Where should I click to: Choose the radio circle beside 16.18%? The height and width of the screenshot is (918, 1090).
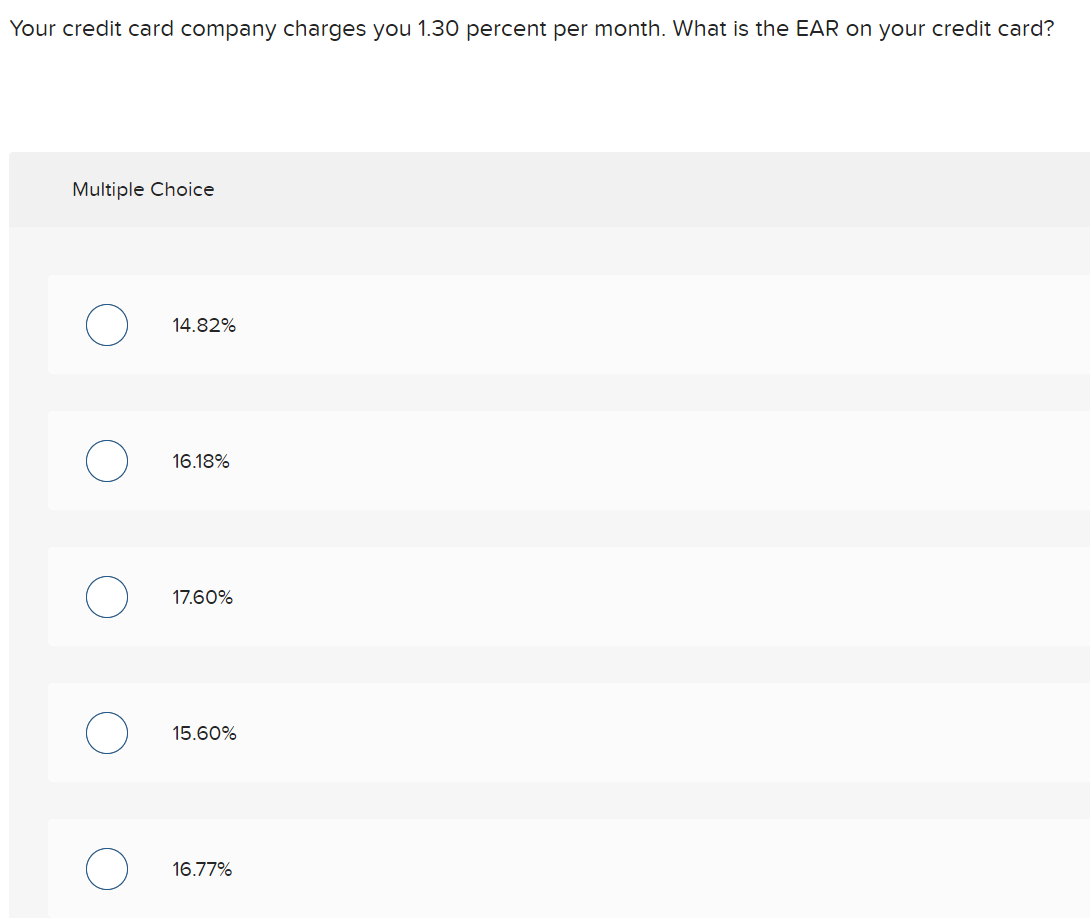[x=107, y=461]
